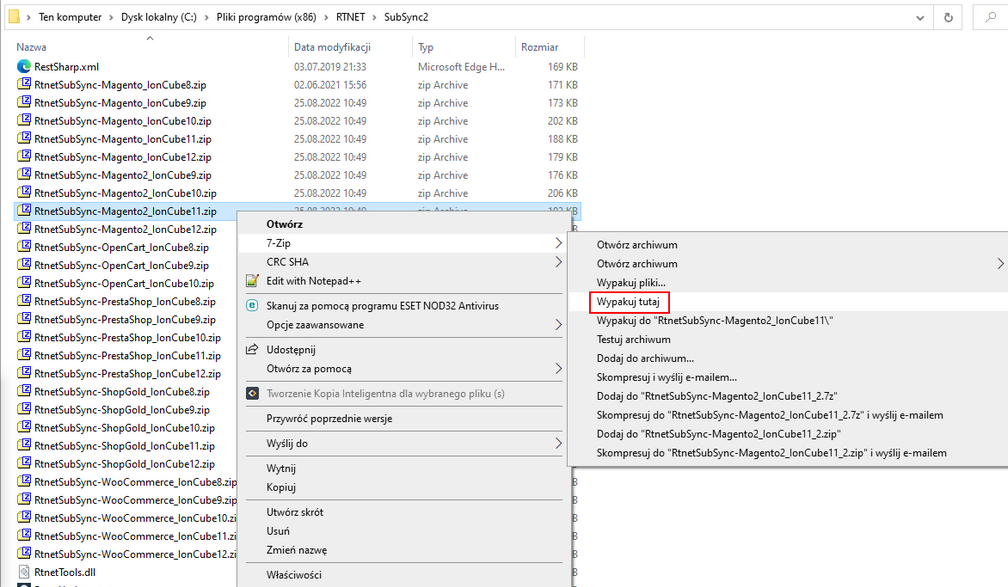
Task: Click the zip icon of RtnetSubSync-PrestaShop_IonCube8.zip
Action: (x=24, y=301)
